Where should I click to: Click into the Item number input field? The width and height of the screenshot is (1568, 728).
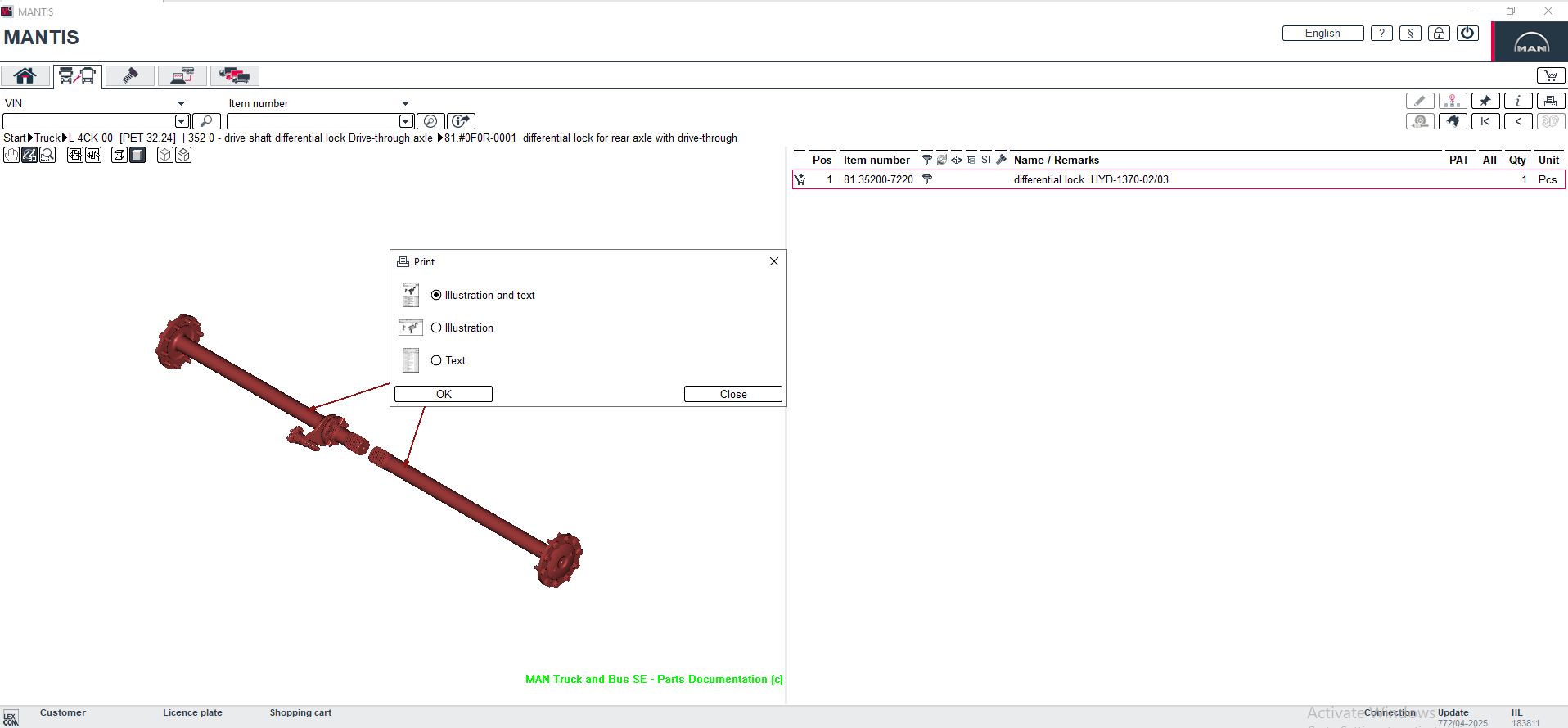tap(313, 121)
